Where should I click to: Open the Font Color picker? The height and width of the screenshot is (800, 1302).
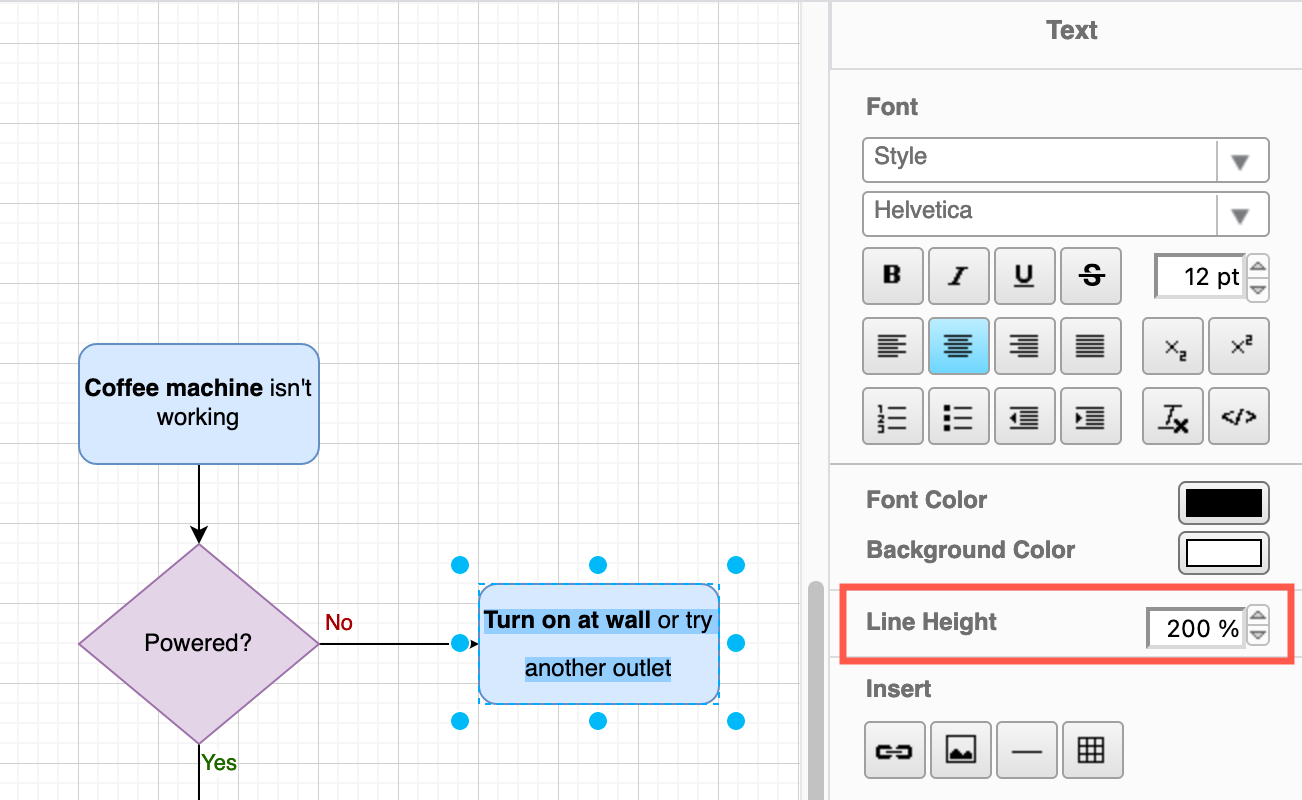click(1223, 503)
